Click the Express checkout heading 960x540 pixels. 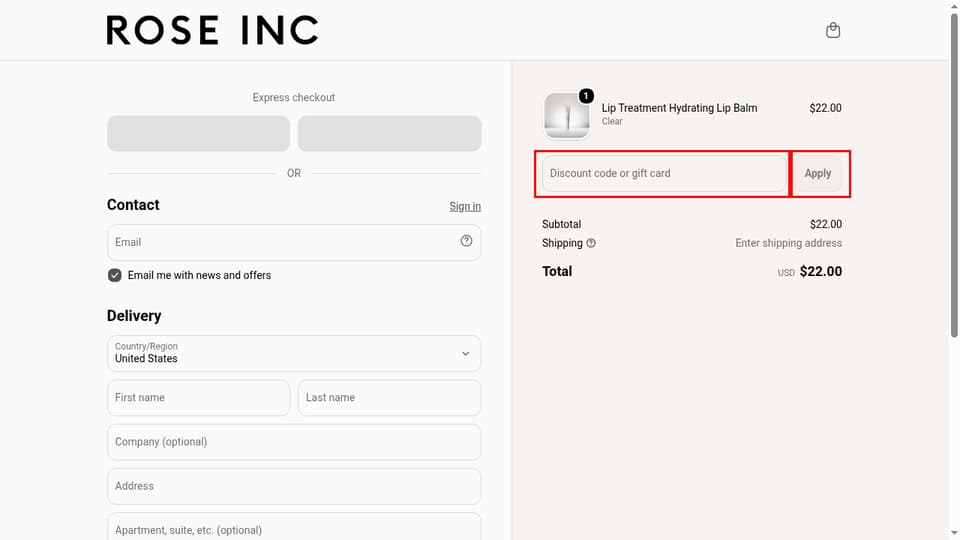tap(294, 97)
